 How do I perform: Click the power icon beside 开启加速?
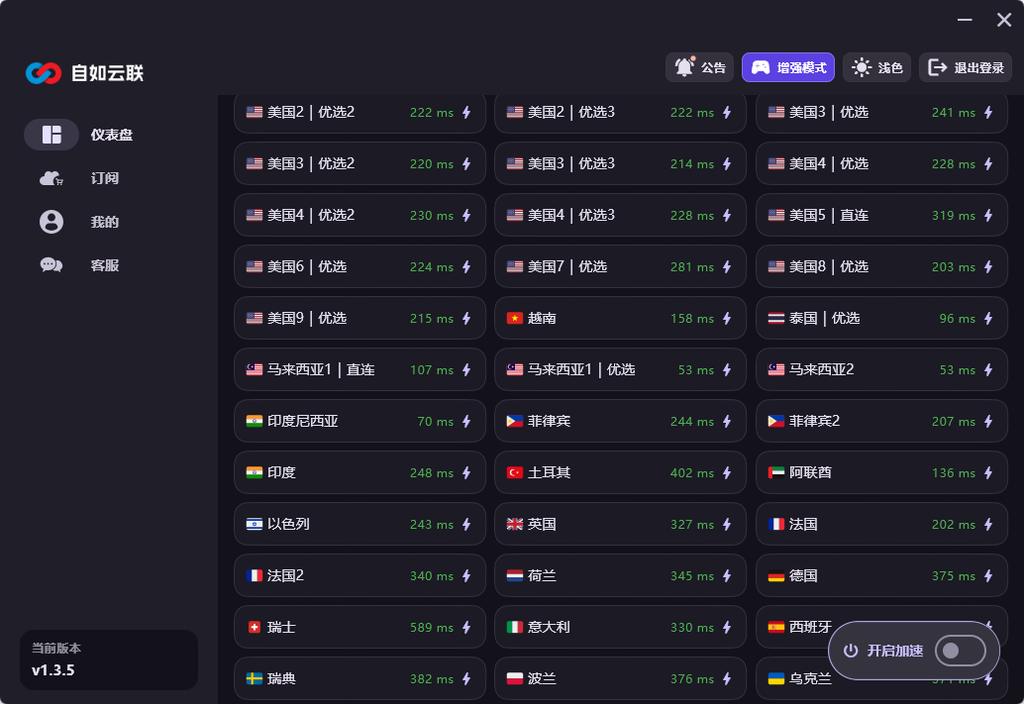(x=850, y=650)
